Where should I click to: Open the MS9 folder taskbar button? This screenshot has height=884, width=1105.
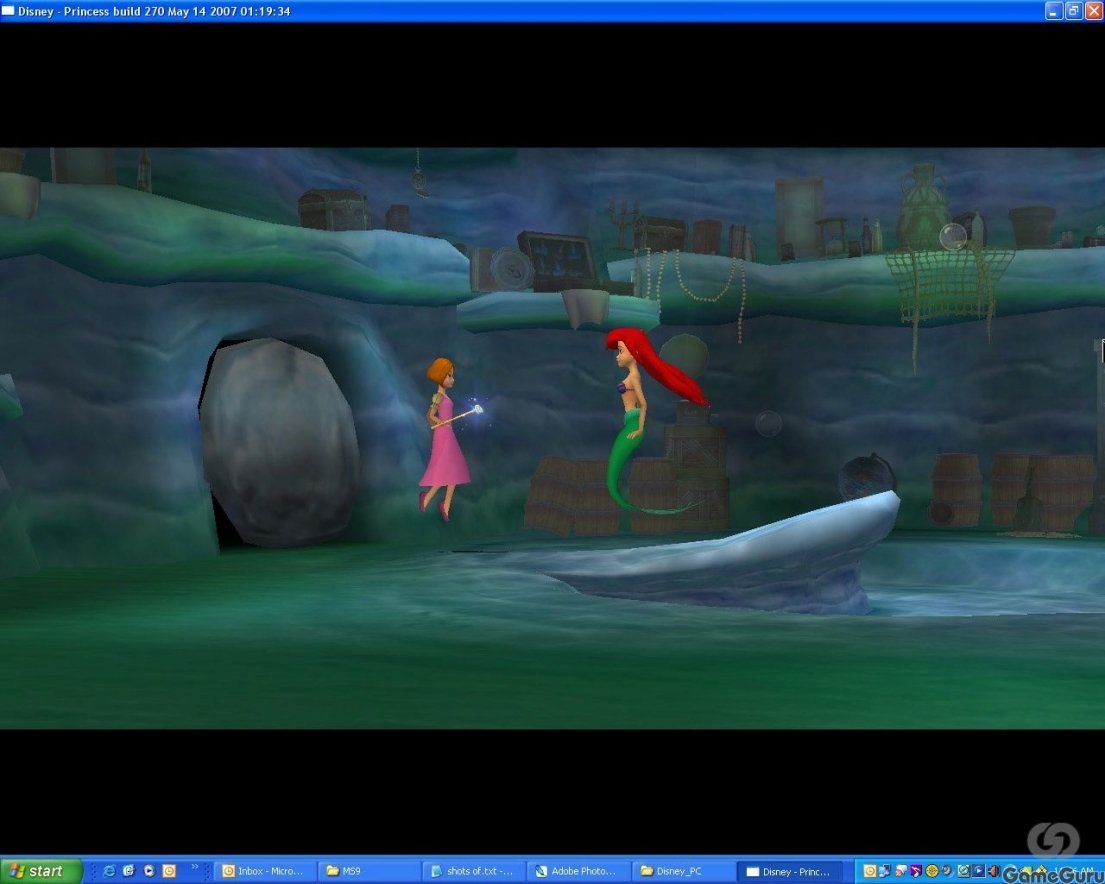(368, 871)
